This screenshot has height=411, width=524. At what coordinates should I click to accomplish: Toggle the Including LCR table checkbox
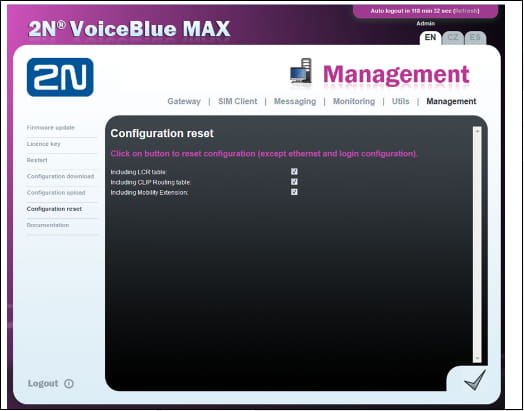coord(294,171)
